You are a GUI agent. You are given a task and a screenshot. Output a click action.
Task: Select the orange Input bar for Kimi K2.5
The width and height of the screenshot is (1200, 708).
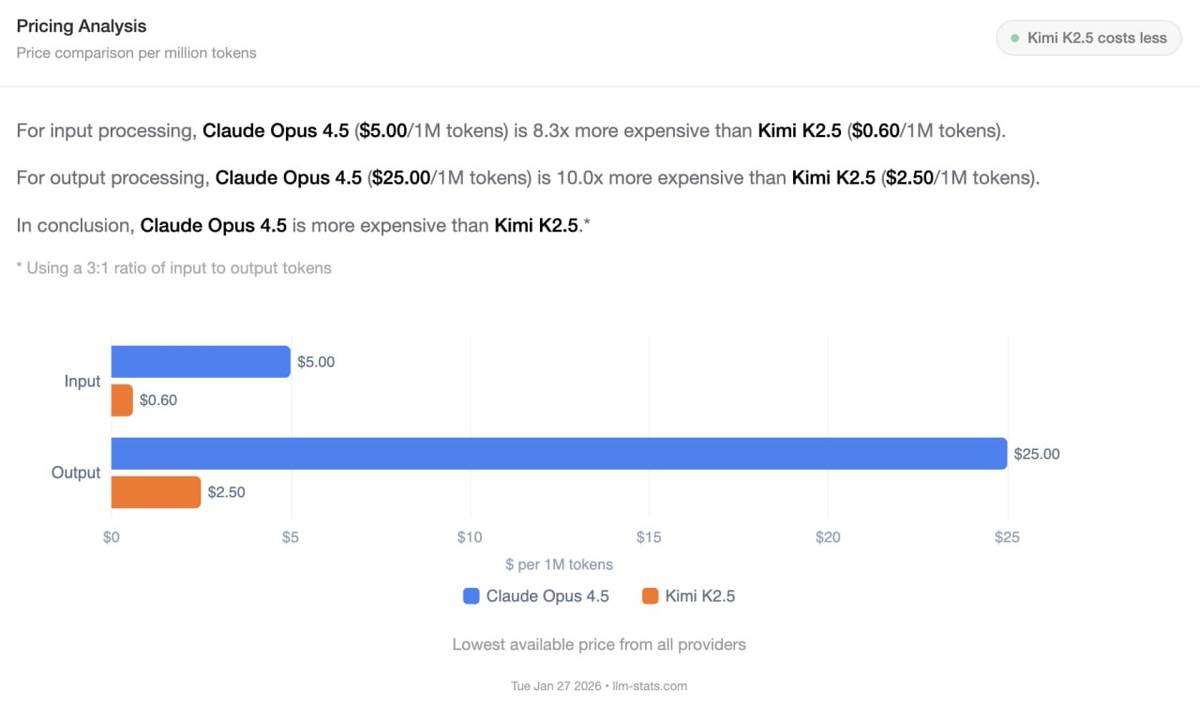click(122, 400)
